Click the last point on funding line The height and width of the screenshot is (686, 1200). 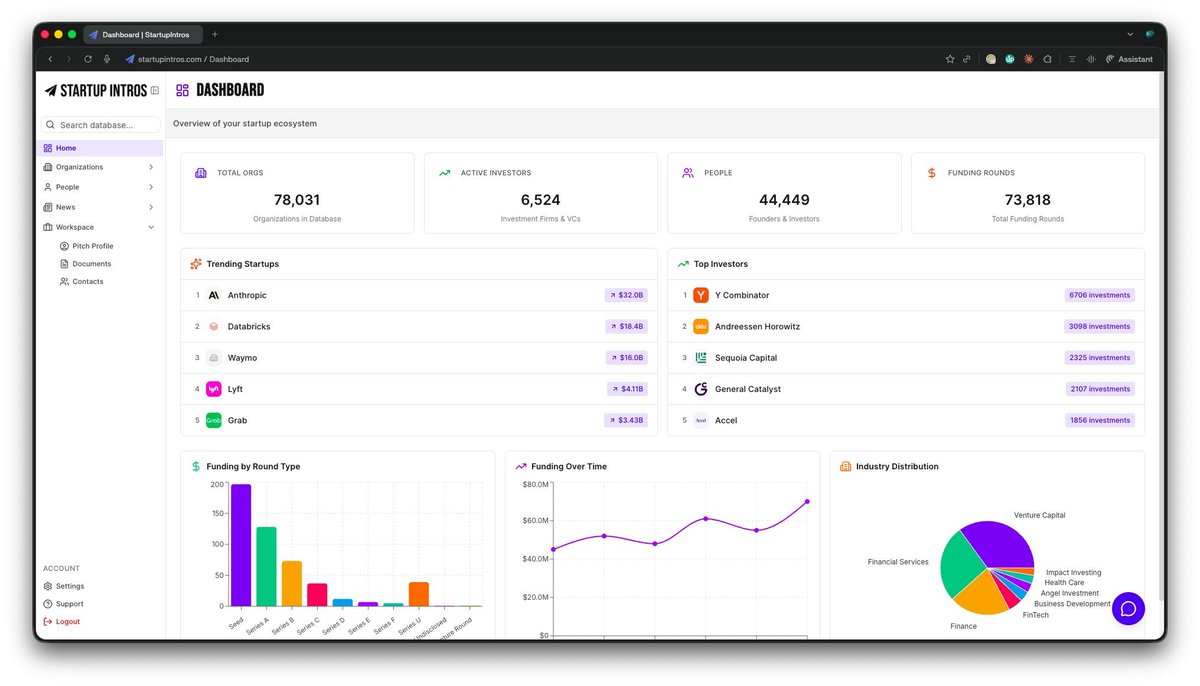point(807,502)
